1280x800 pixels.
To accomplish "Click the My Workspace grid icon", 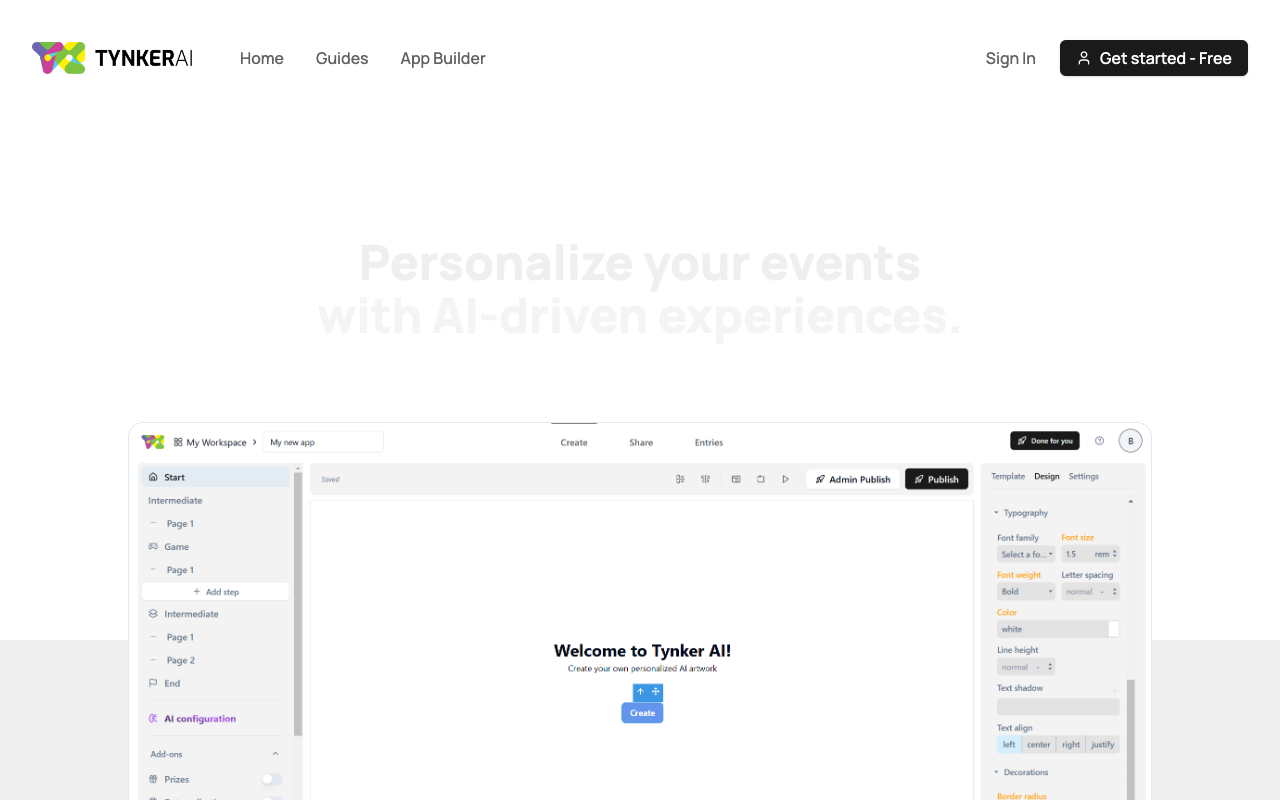I will click(x=178, y=442).
